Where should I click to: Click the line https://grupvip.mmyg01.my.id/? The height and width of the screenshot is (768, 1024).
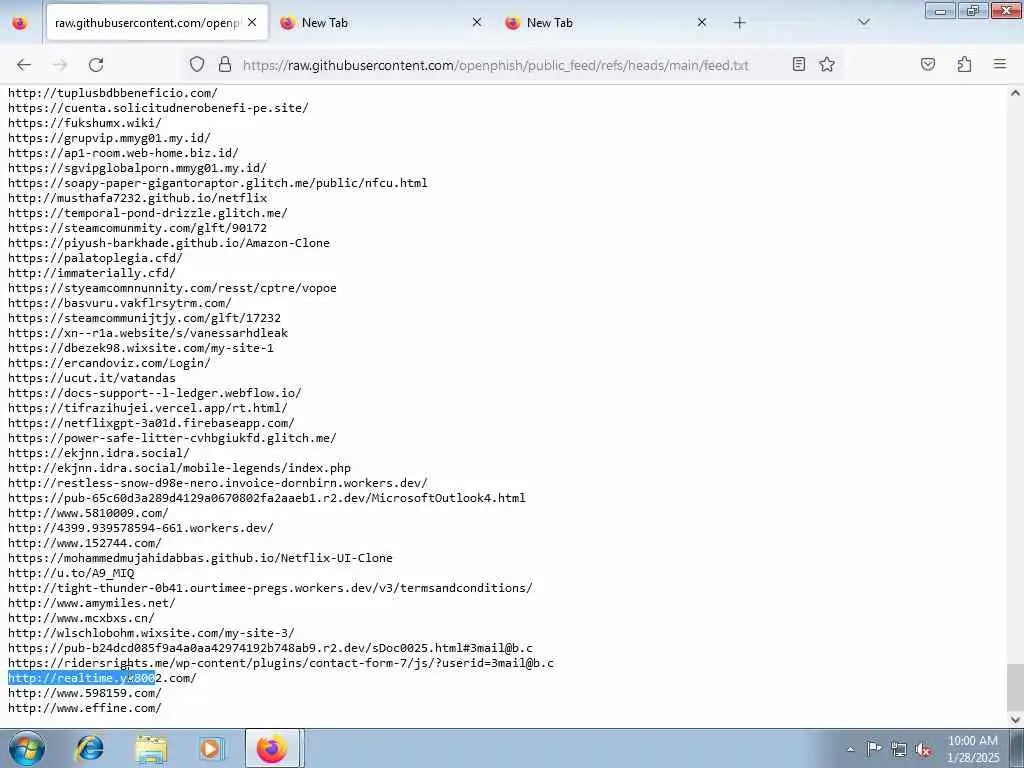[109, 138]
